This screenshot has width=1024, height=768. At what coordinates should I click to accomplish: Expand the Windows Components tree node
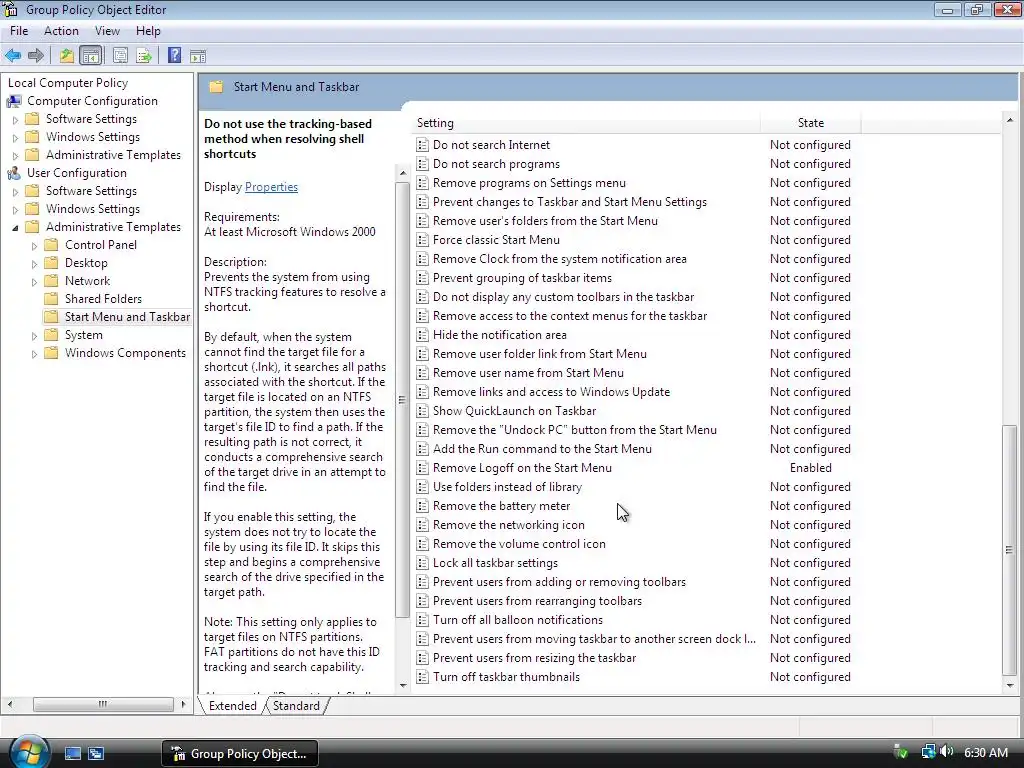[x=35, y=354]
